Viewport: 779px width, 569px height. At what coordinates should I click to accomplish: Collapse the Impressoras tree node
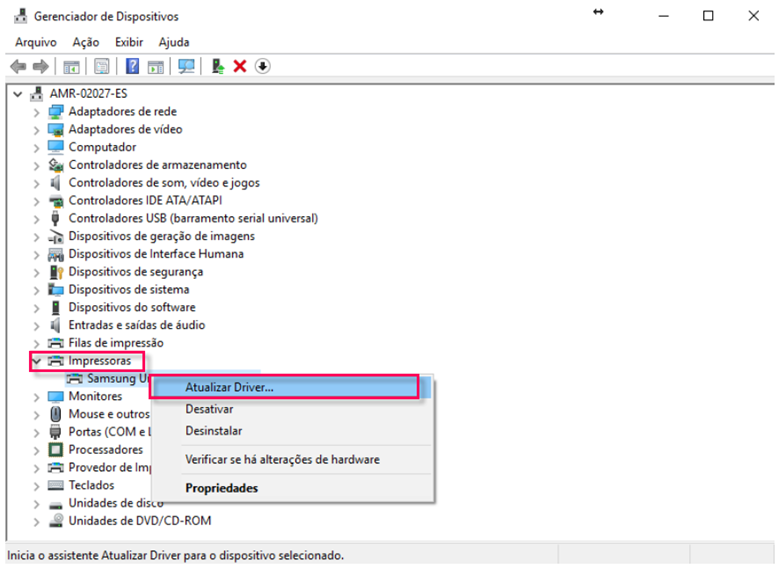click(37, 361)
